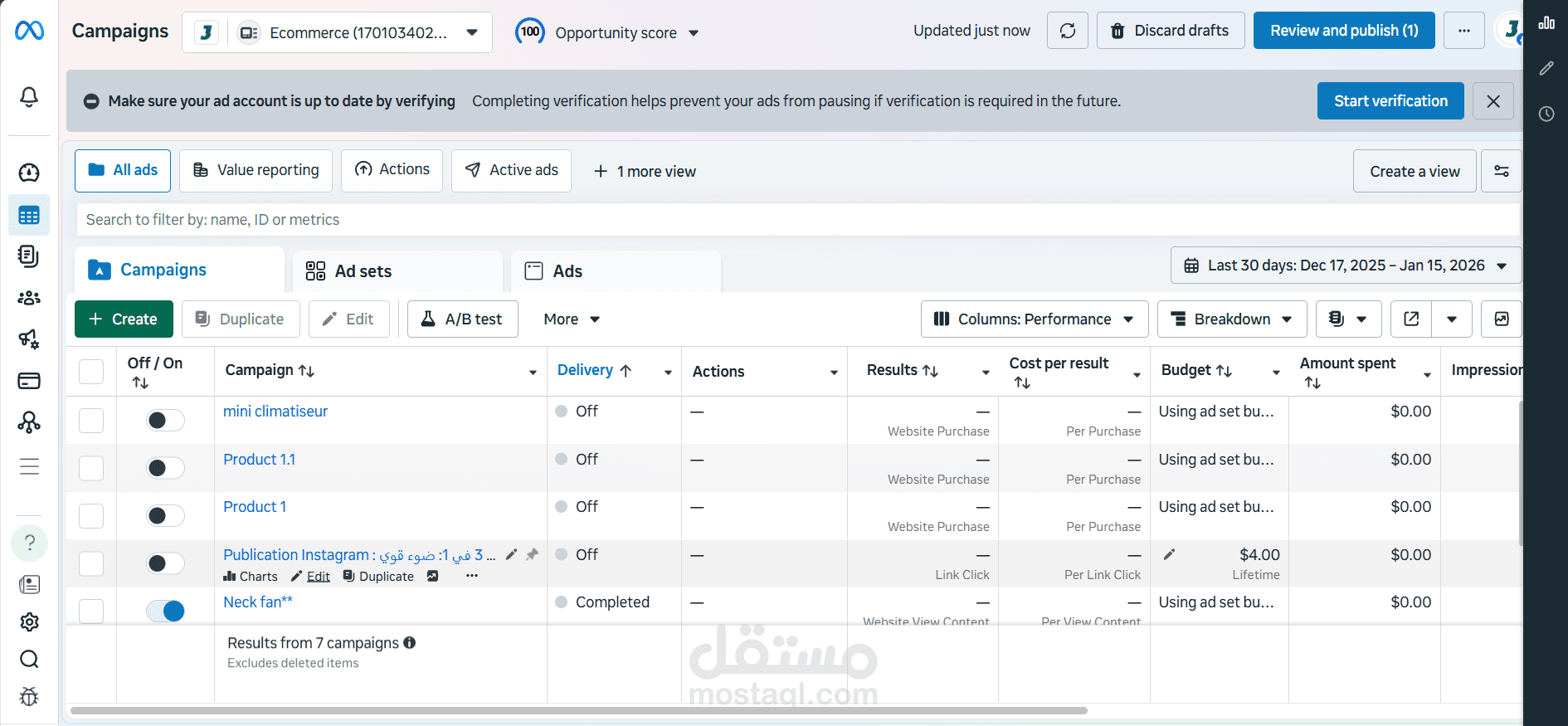Viewport: 1568px width, 726px height.
Task: Open the Breakdown dropdown
Action: coord(1232,319)
